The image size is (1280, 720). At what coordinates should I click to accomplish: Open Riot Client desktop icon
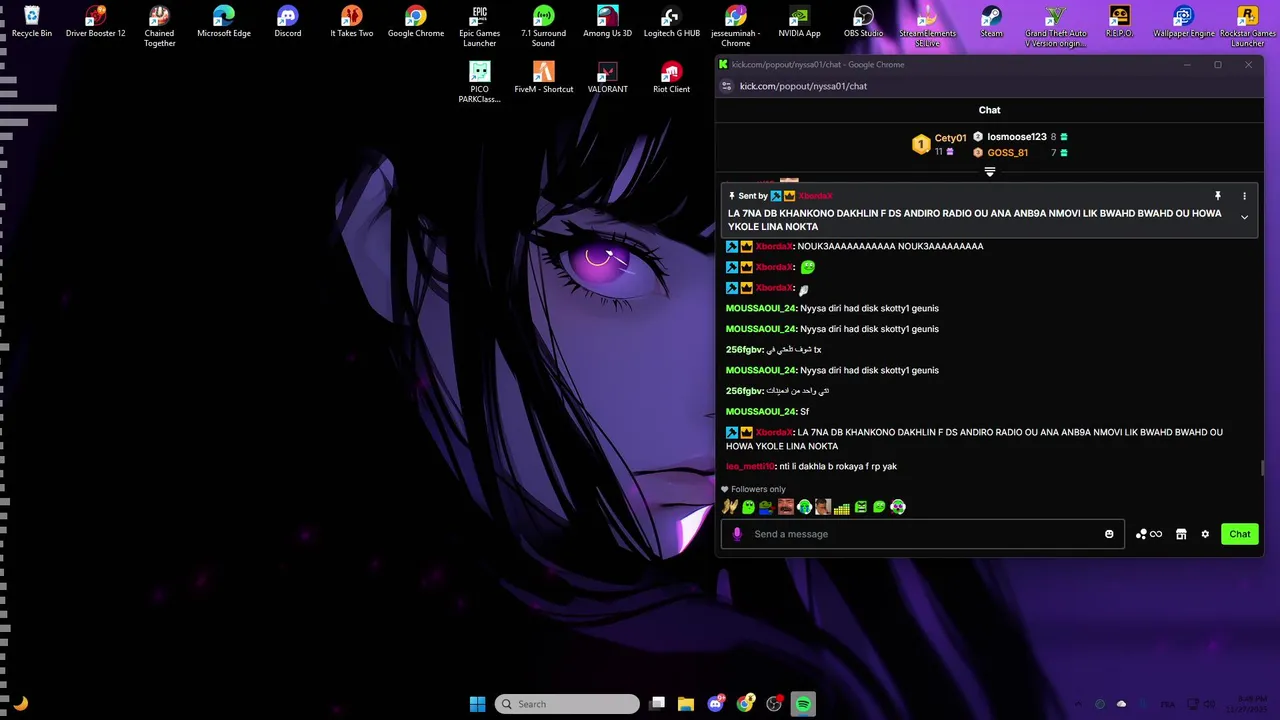pos(672,78)
